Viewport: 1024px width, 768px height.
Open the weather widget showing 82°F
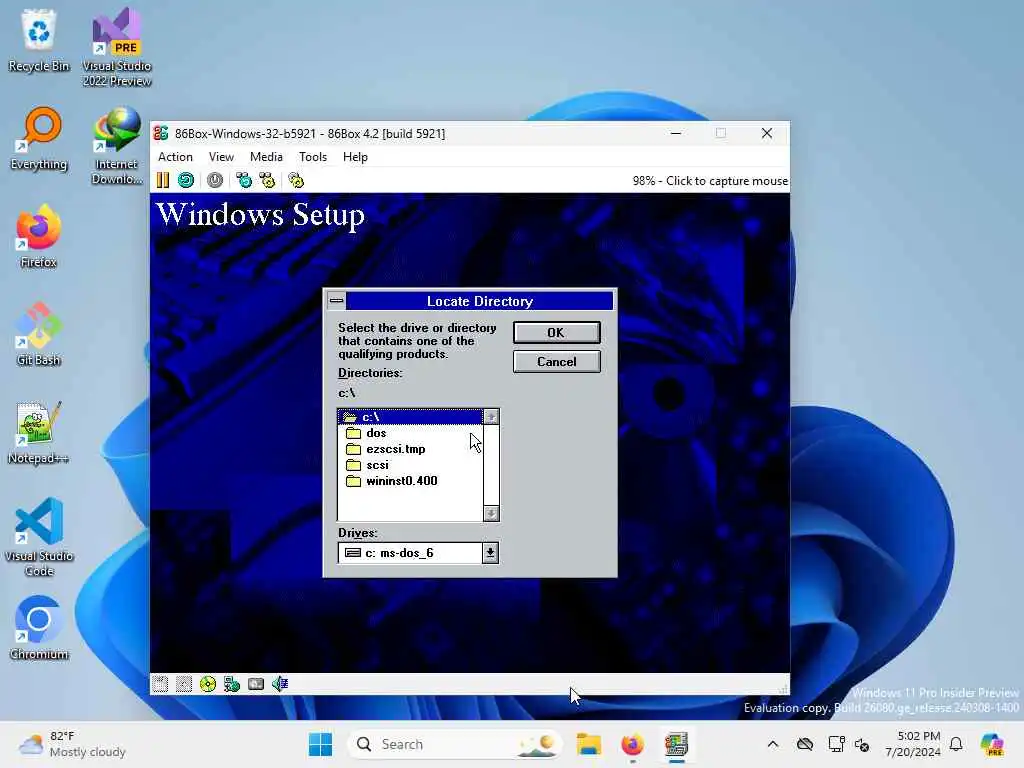pyautogui.click(x=72, y=744)
